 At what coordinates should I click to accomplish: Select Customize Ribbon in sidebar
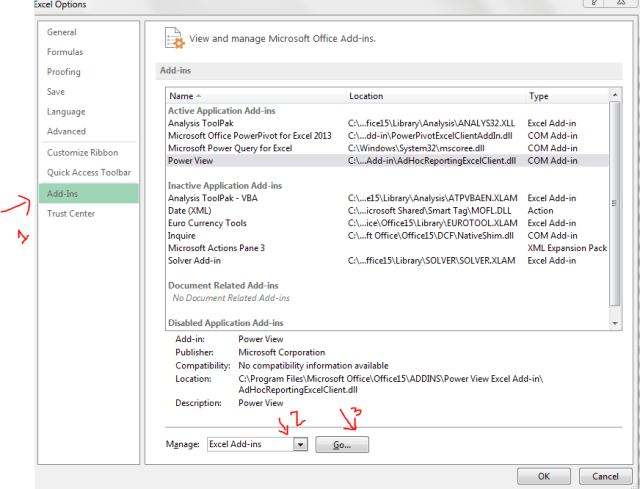click(x=82, y=153)
